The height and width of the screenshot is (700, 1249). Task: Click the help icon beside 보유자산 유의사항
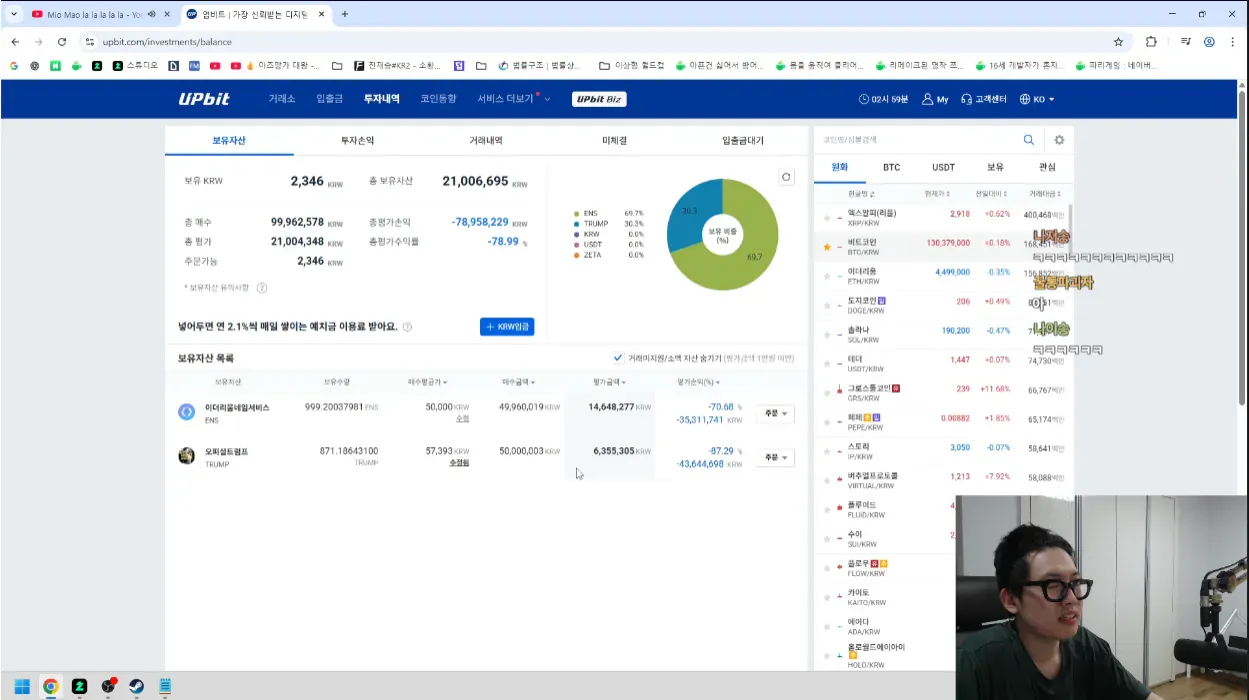(262, 288)
